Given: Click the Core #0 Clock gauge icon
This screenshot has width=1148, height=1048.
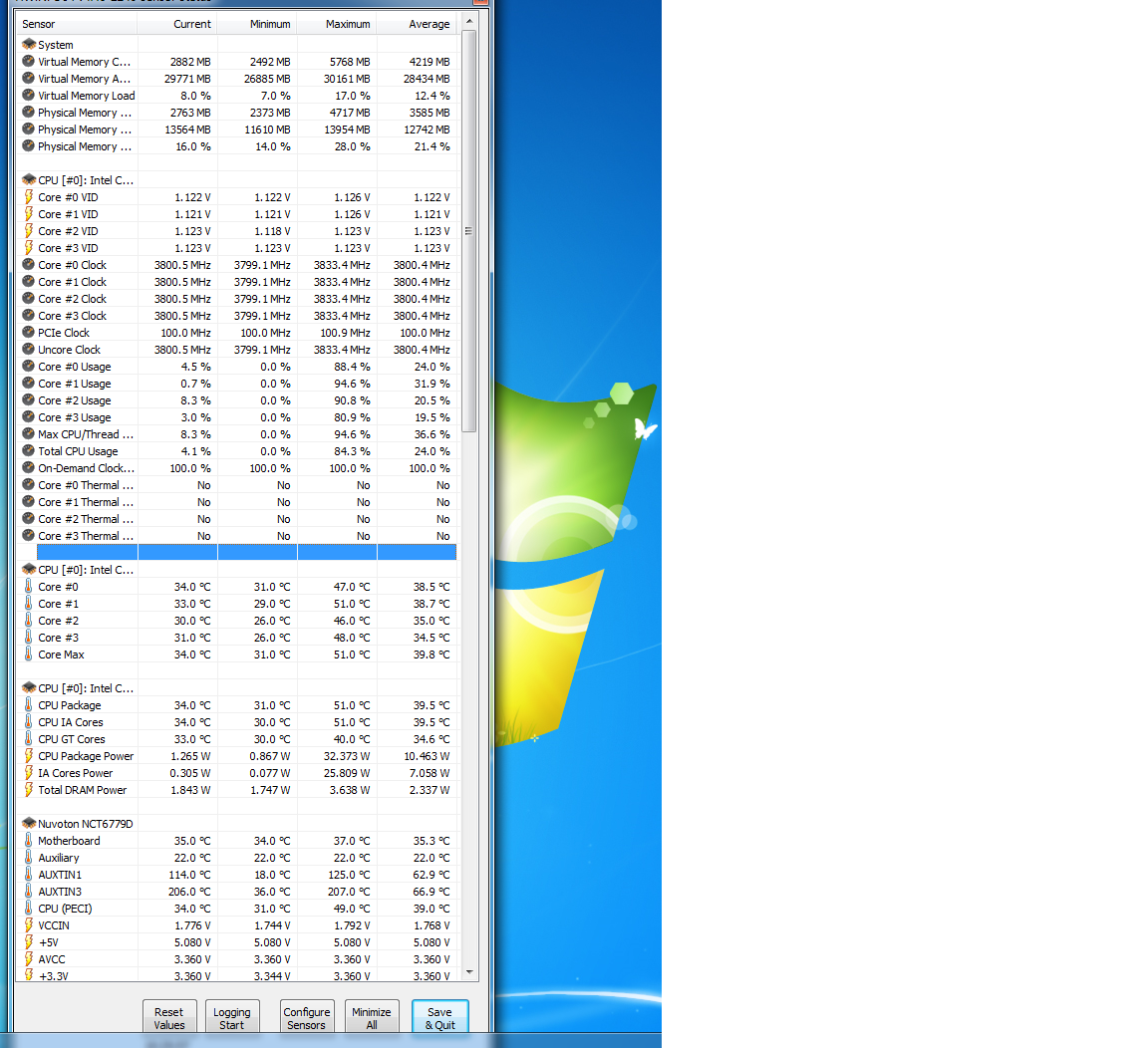Looking at the screenshot, I should pyautogui.click(x=29, y=265).
